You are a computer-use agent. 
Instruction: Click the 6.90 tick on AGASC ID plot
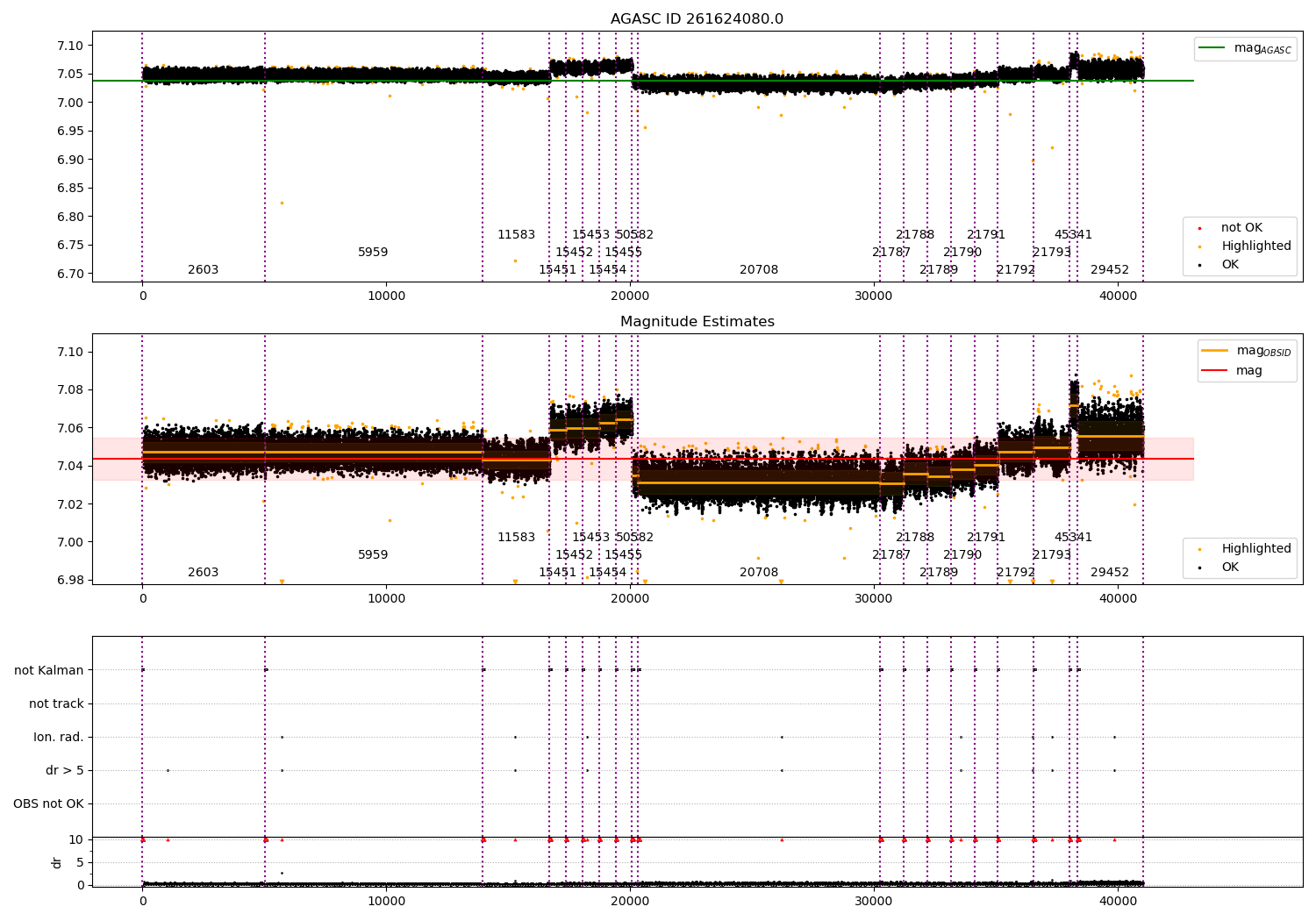point(73,160)
